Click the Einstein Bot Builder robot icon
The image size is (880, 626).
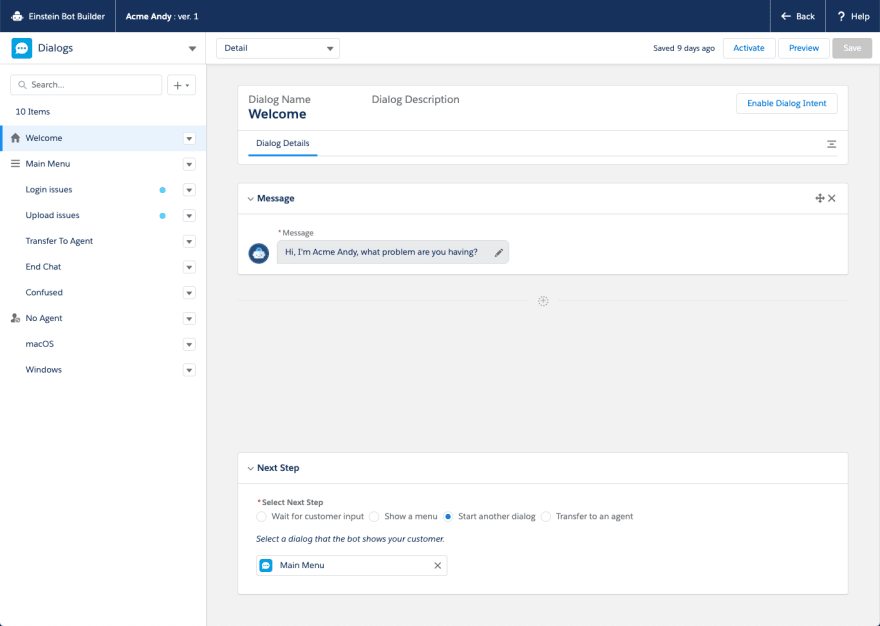[x=17, y=16]
